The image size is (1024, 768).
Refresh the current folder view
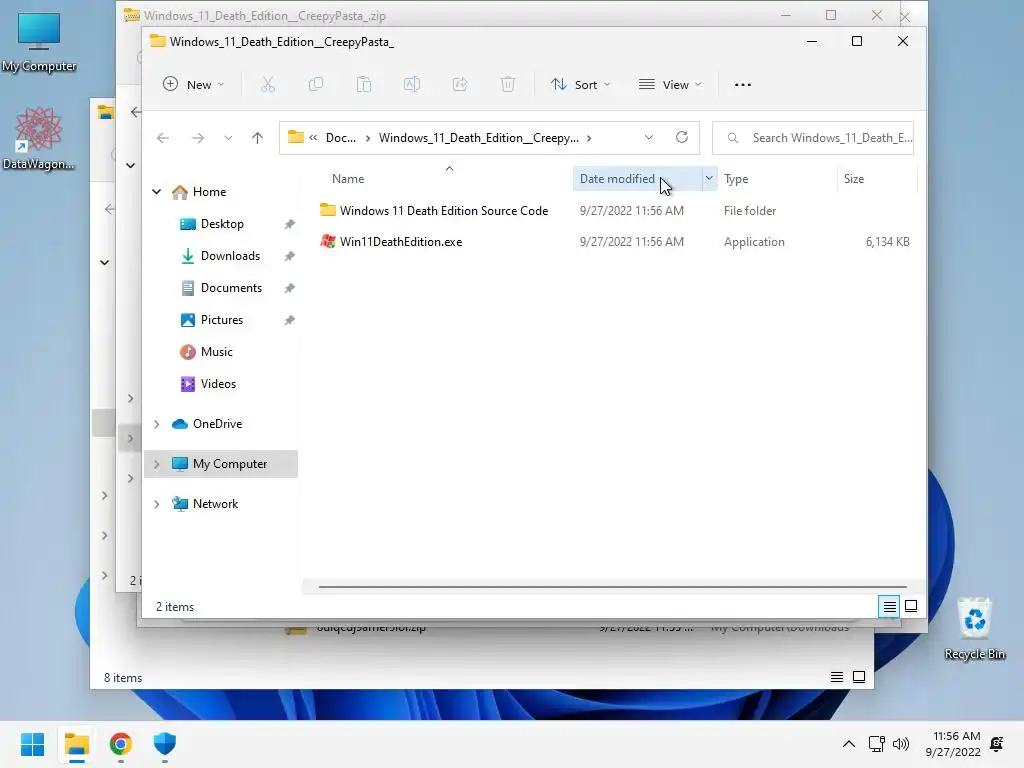tap(682, 137)
